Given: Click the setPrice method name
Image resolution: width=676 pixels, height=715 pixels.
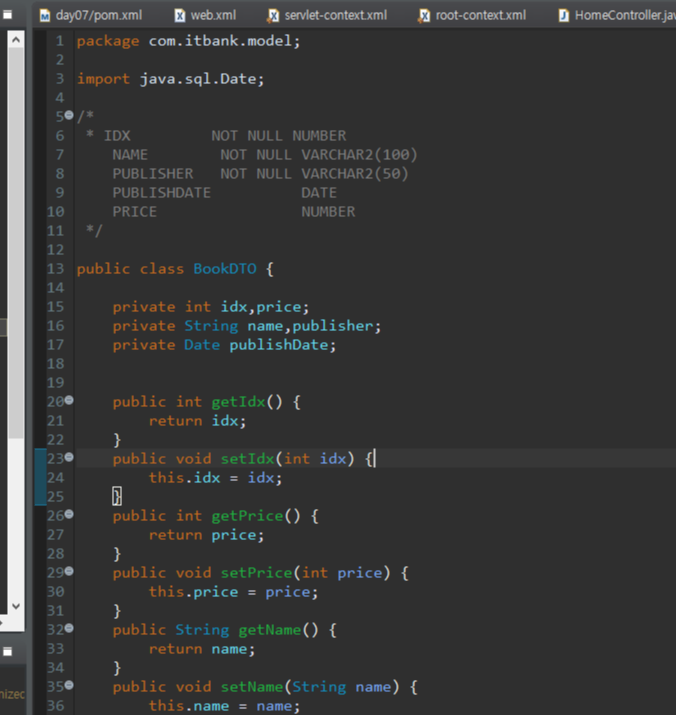Looking at the screenshot, I should (x=256, y=573).
